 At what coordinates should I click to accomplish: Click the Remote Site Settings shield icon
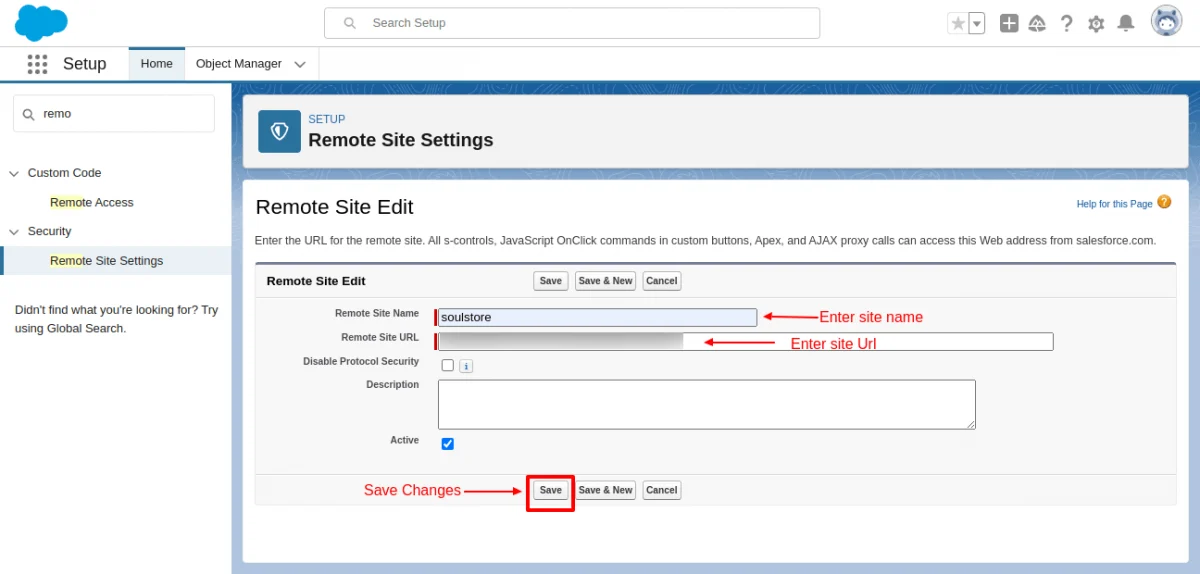tap(279, 131)
